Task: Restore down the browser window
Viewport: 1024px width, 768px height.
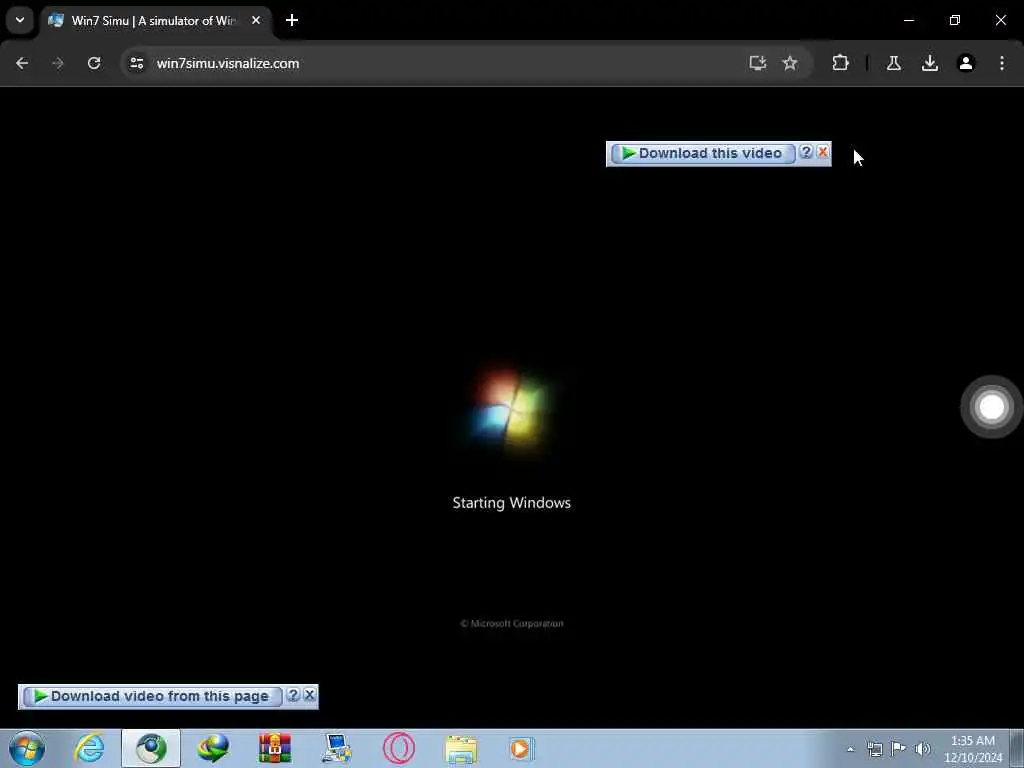Action: coord(955,20)
